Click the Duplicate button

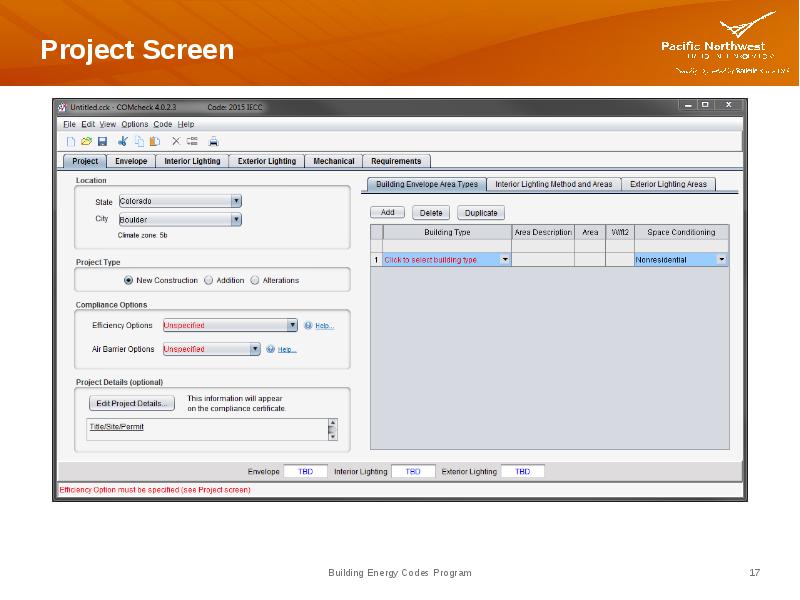point(481,213)
